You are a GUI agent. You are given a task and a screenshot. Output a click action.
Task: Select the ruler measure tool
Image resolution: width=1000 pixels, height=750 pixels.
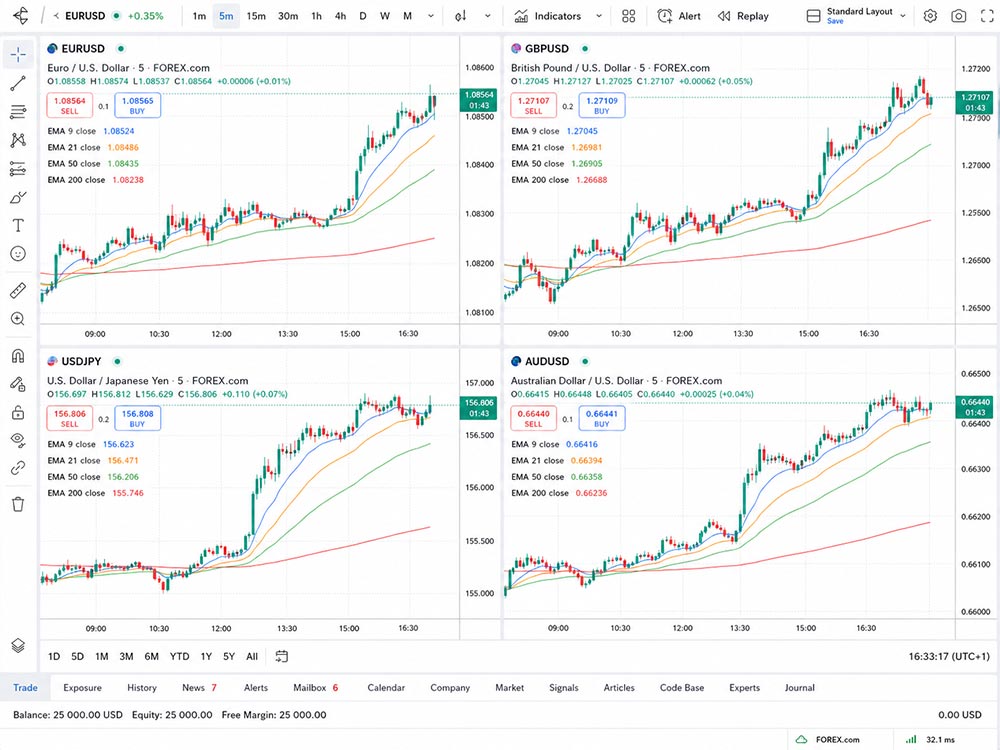(18, 291)
